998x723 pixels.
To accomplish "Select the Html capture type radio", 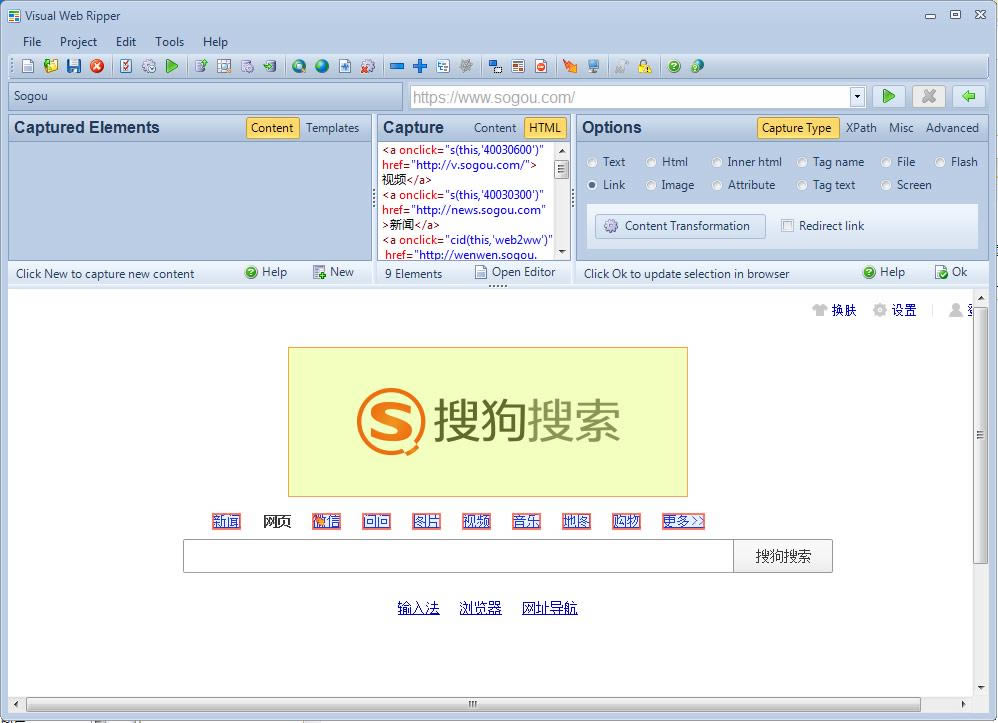I will point(650,162).
